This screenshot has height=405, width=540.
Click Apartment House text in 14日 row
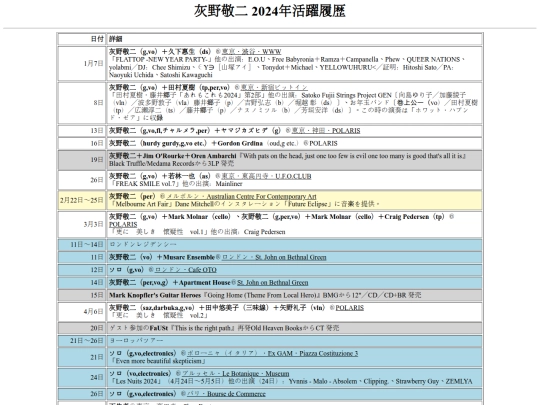click(204, 283)
